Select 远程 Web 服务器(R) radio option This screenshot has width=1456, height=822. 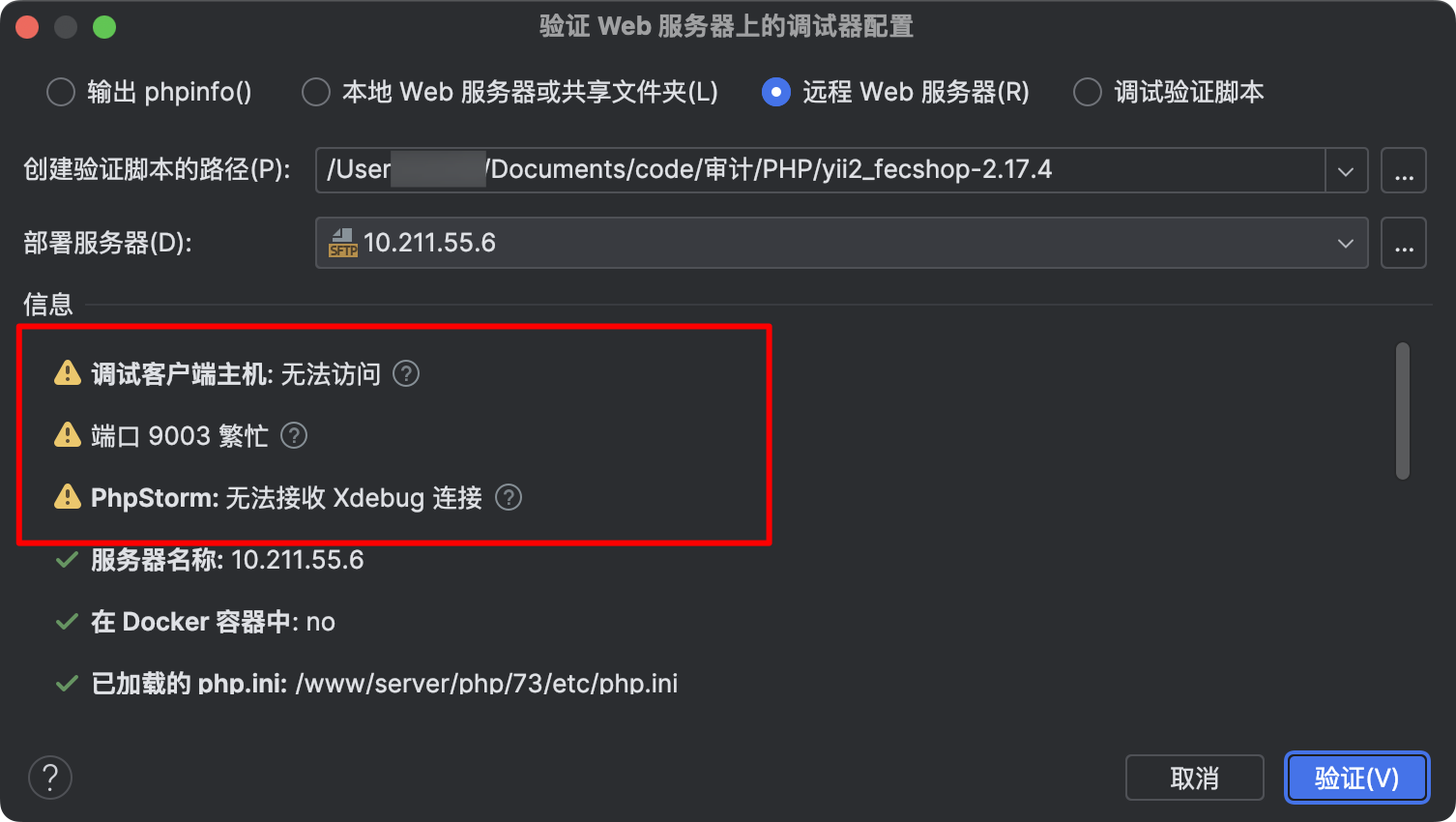[776, 92]
